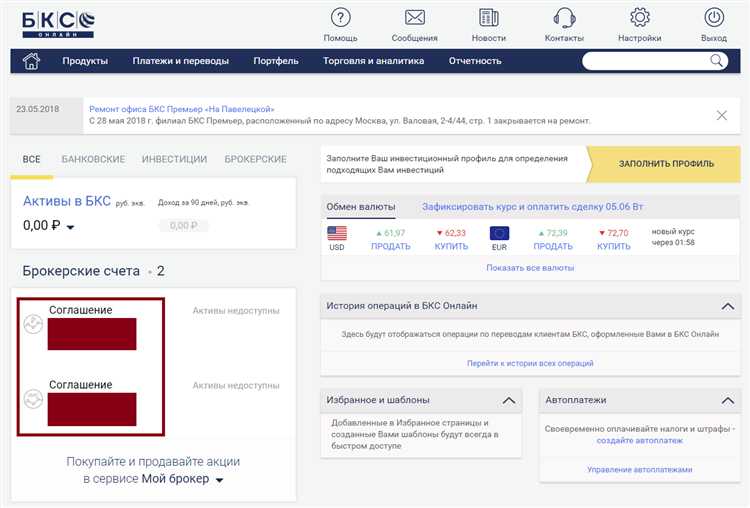Image resolution: width=750 pixels, height=508 pixels.
Task: Close the news notification banner
Action: (722, 115)
